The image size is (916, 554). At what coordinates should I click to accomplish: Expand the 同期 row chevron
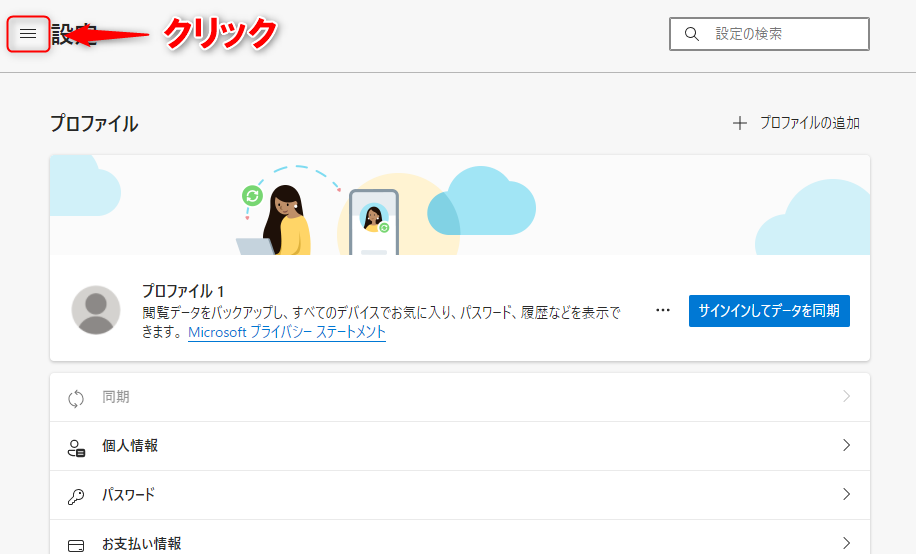coord(846,397)
